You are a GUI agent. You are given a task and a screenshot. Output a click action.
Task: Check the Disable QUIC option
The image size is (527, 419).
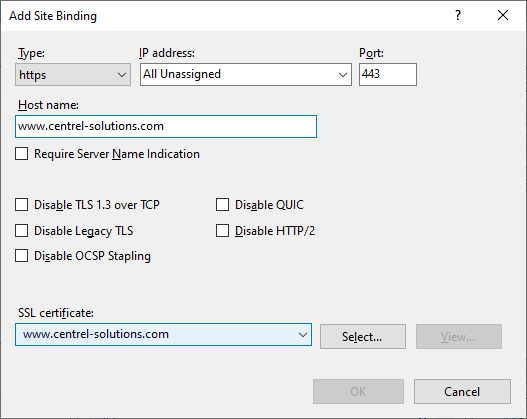point(222,205)
